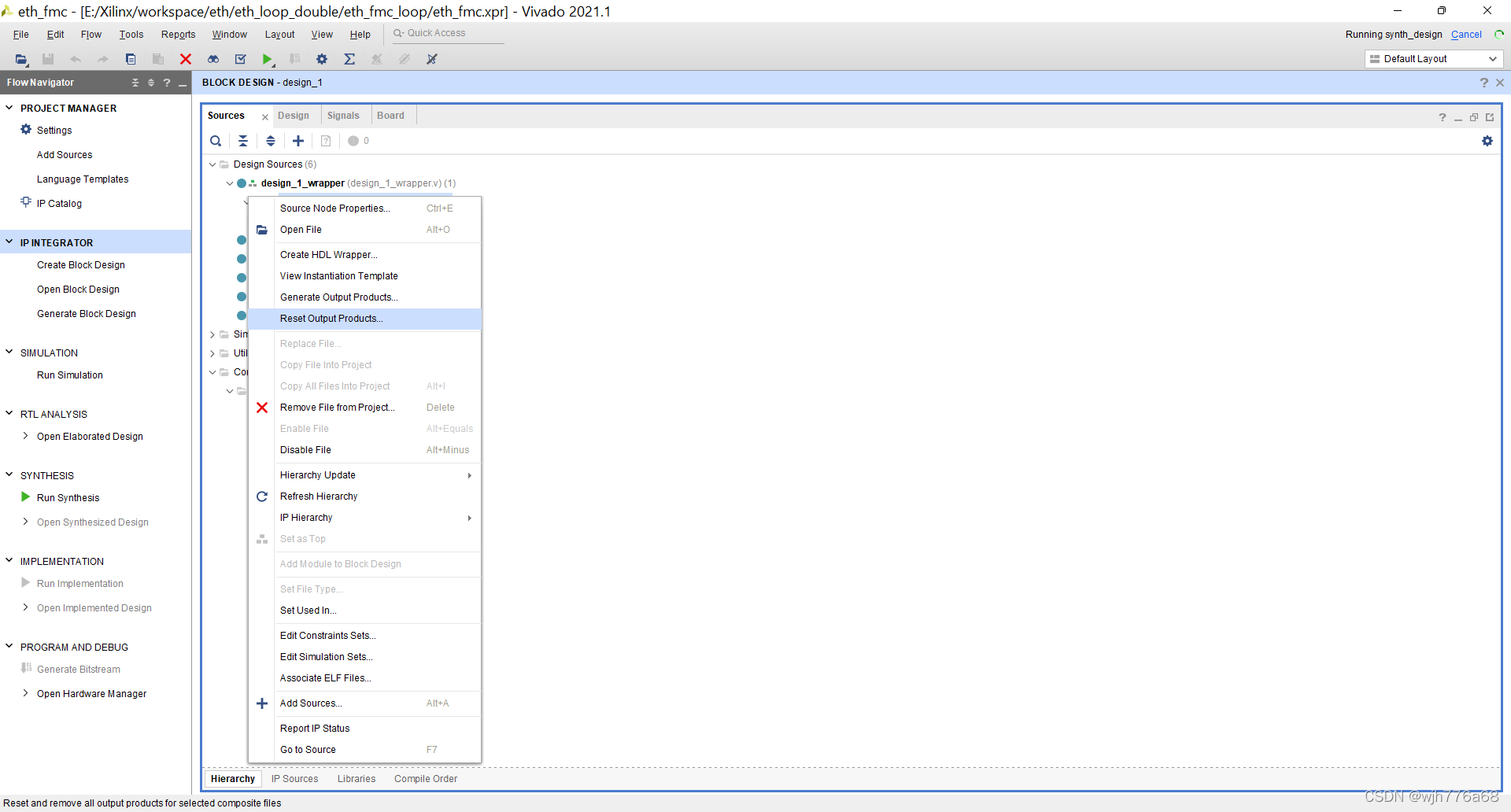Click the Sources panel search magnifier icon
The image size is (1511, 812).
pyautogui.click(x=216, y=141)
